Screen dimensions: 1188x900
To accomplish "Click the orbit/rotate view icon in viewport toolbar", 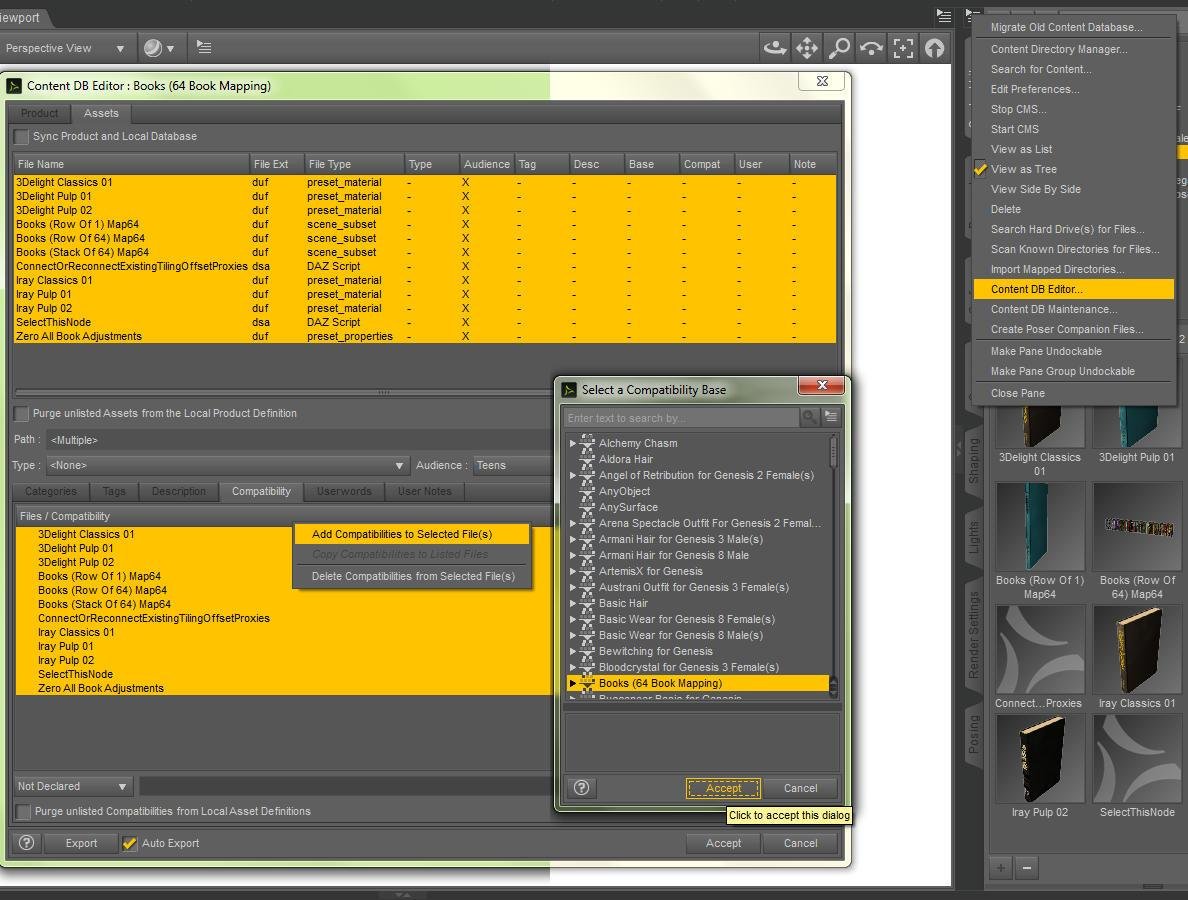I will [x=774, y=48].
